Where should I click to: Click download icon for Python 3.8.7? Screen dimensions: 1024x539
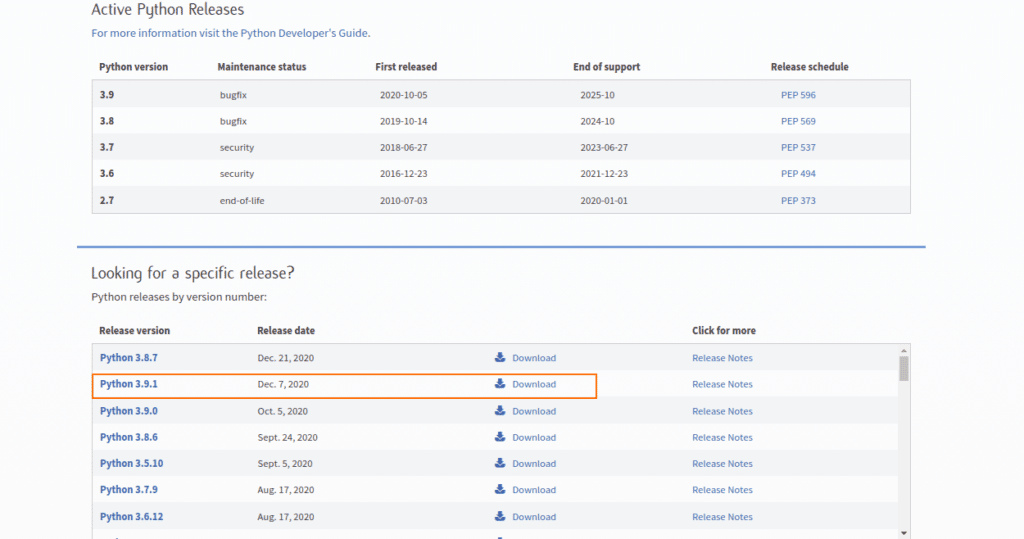[x=500, y=358]
